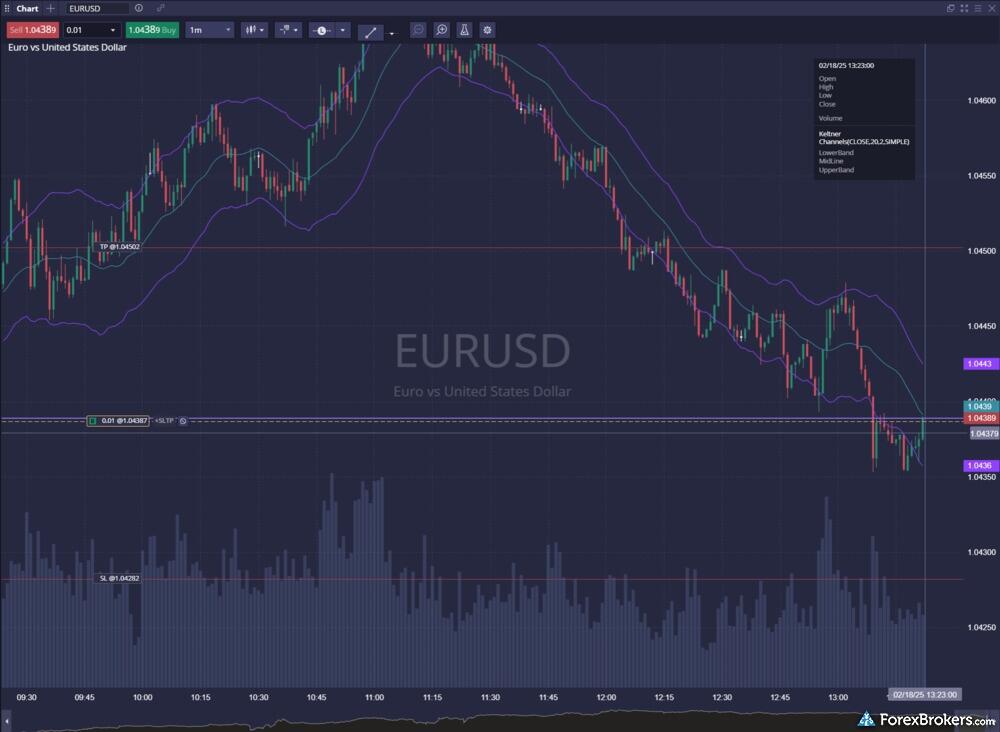The image size is (1000, 732).
Task: Click the 11:00 time axis label
Action: coord(374,698)
